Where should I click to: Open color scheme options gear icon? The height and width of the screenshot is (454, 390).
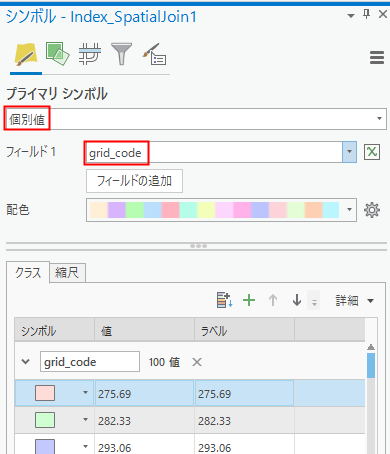click(372, 210)
